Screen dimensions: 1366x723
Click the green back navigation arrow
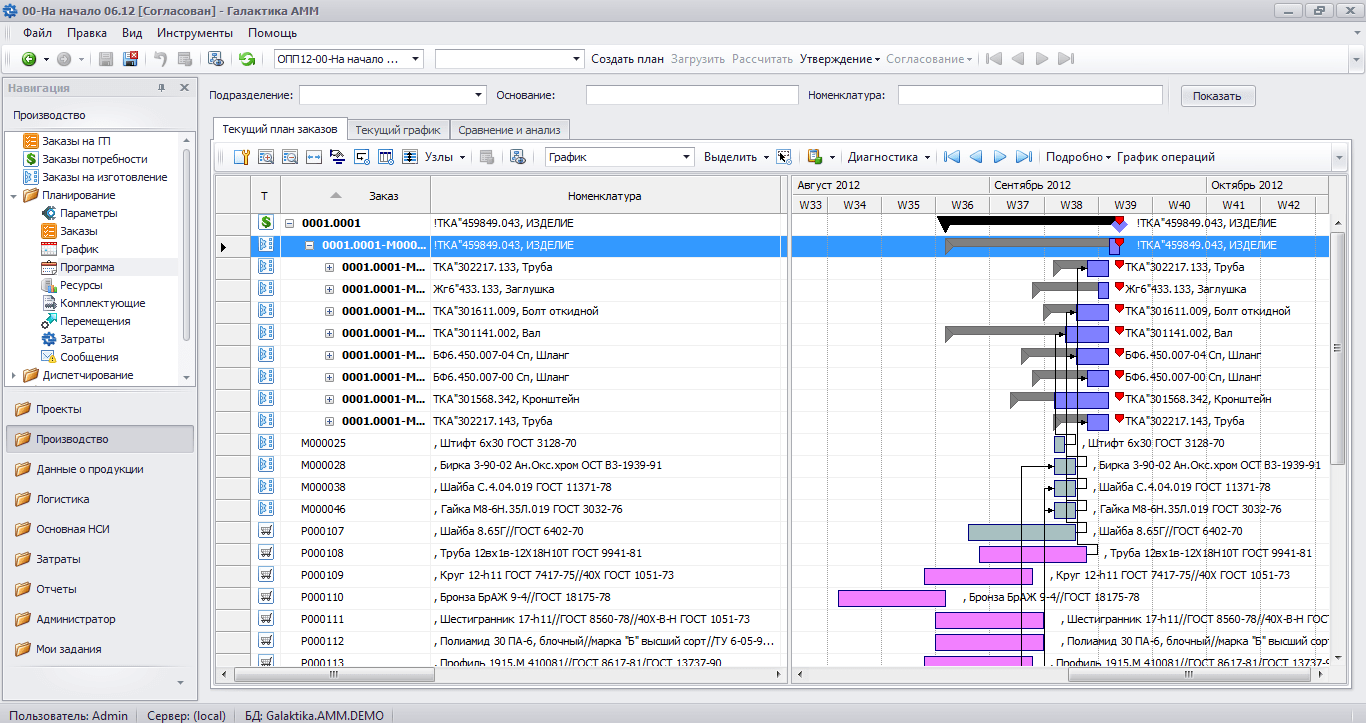click(x=28, y=59)
